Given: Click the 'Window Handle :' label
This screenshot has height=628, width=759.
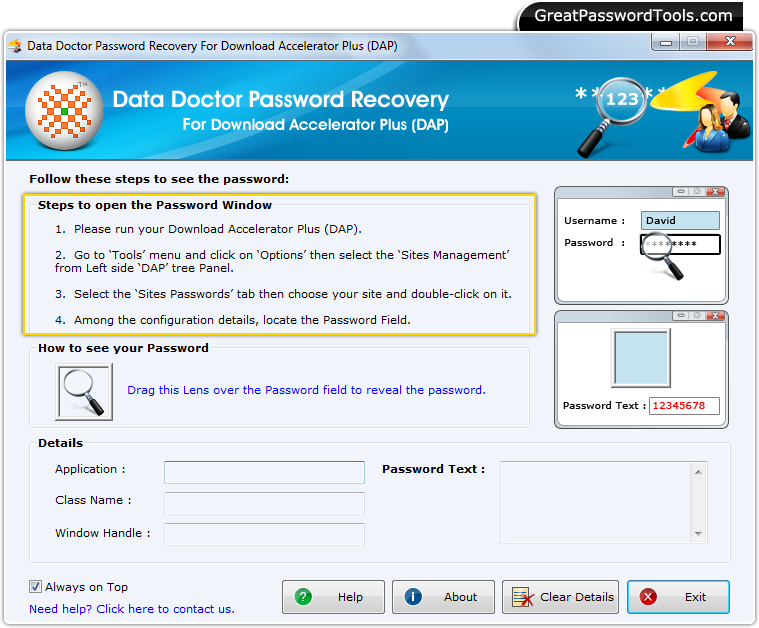Looking at the screenshot, I should click(103, 533).
